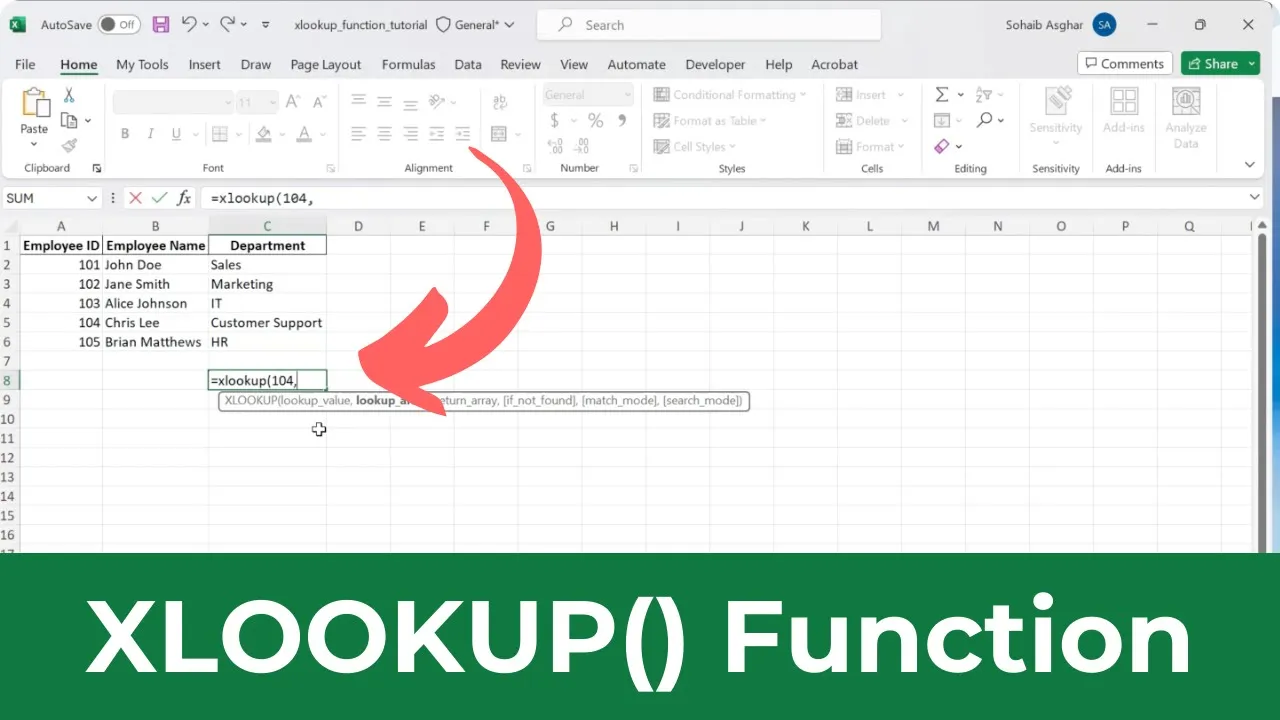1280x720 pixels.
Task: Click the Wrap Text icon
Action: [498, 101]
